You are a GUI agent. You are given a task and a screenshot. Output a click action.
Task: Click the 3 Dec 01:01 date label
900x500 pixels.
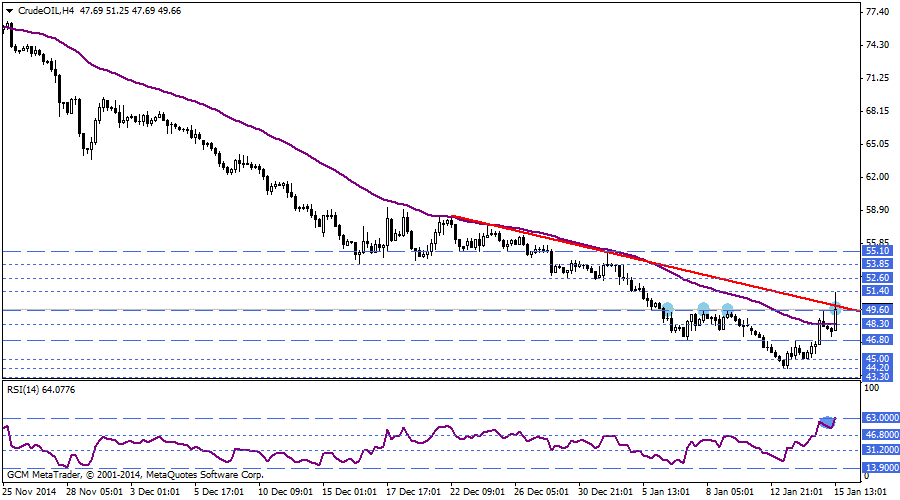click(155, 492)
